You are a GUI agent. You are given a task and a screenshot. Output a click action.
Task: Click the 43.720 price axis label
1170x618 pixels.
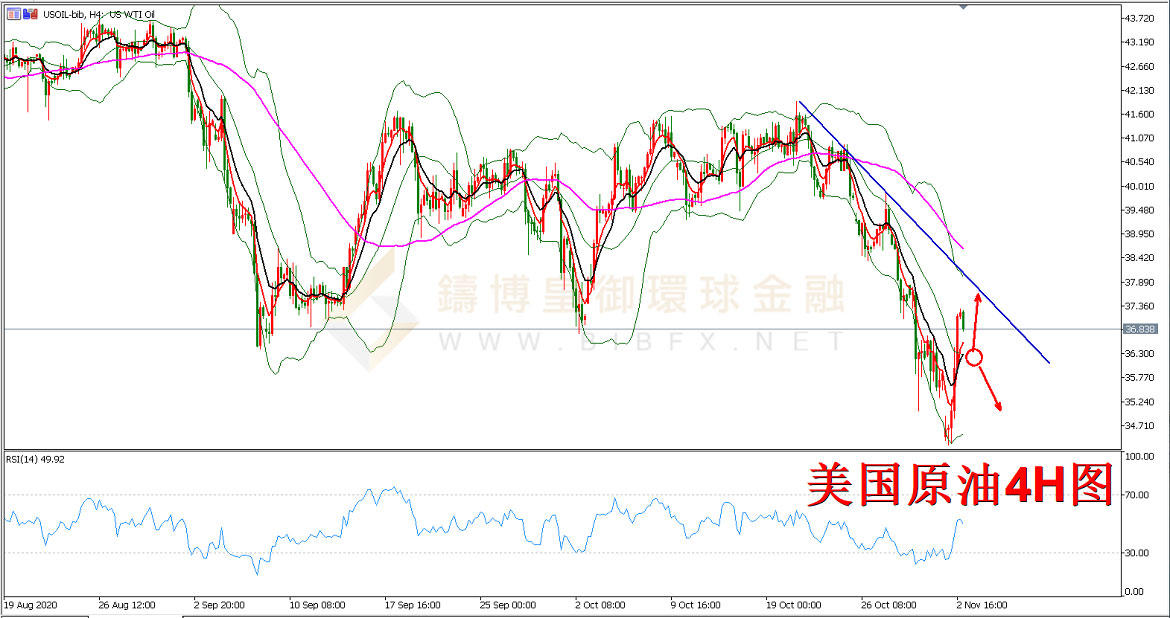tap(1139, 19)
